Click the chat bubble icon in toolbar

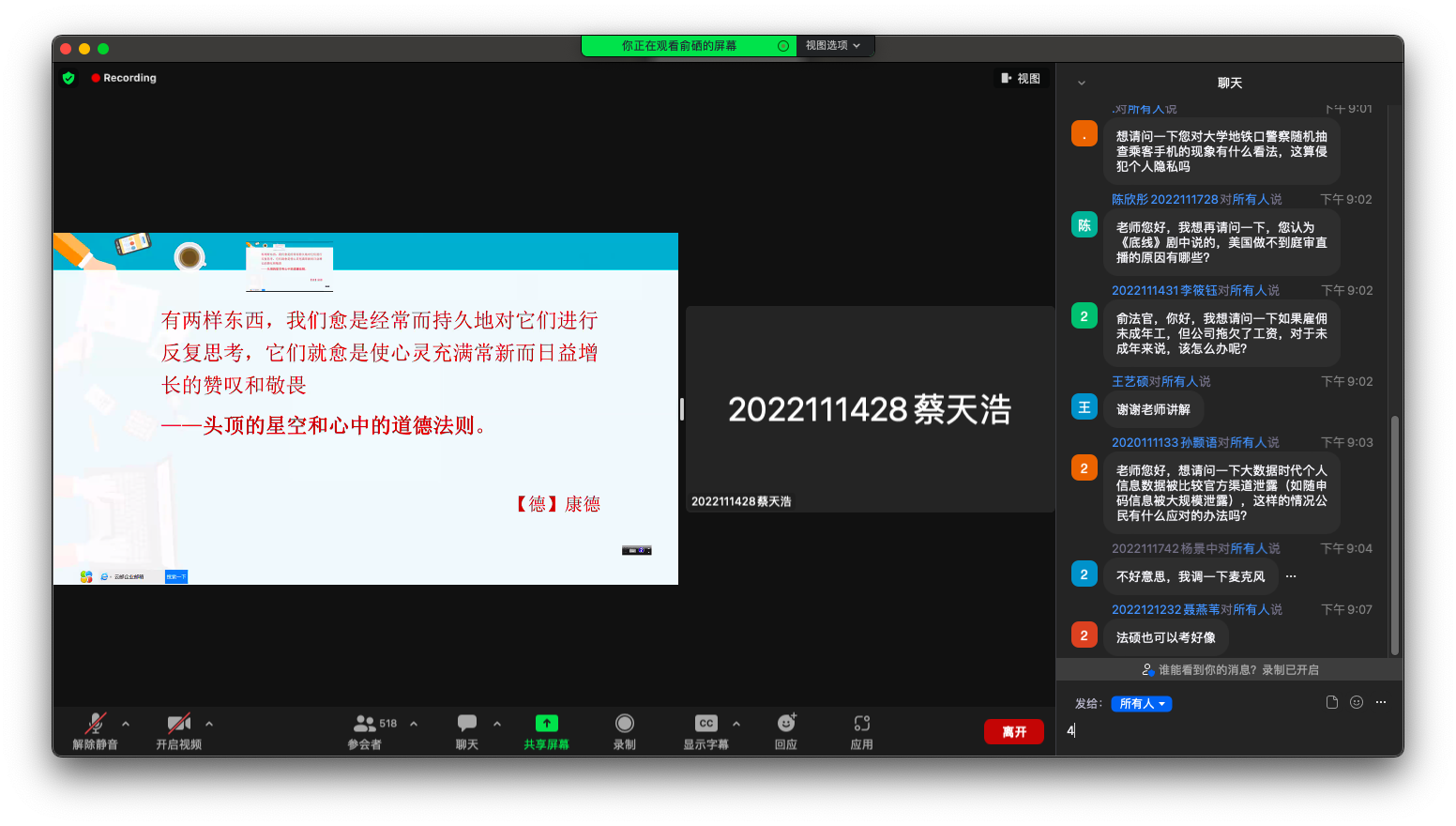[x=466, y=724]
